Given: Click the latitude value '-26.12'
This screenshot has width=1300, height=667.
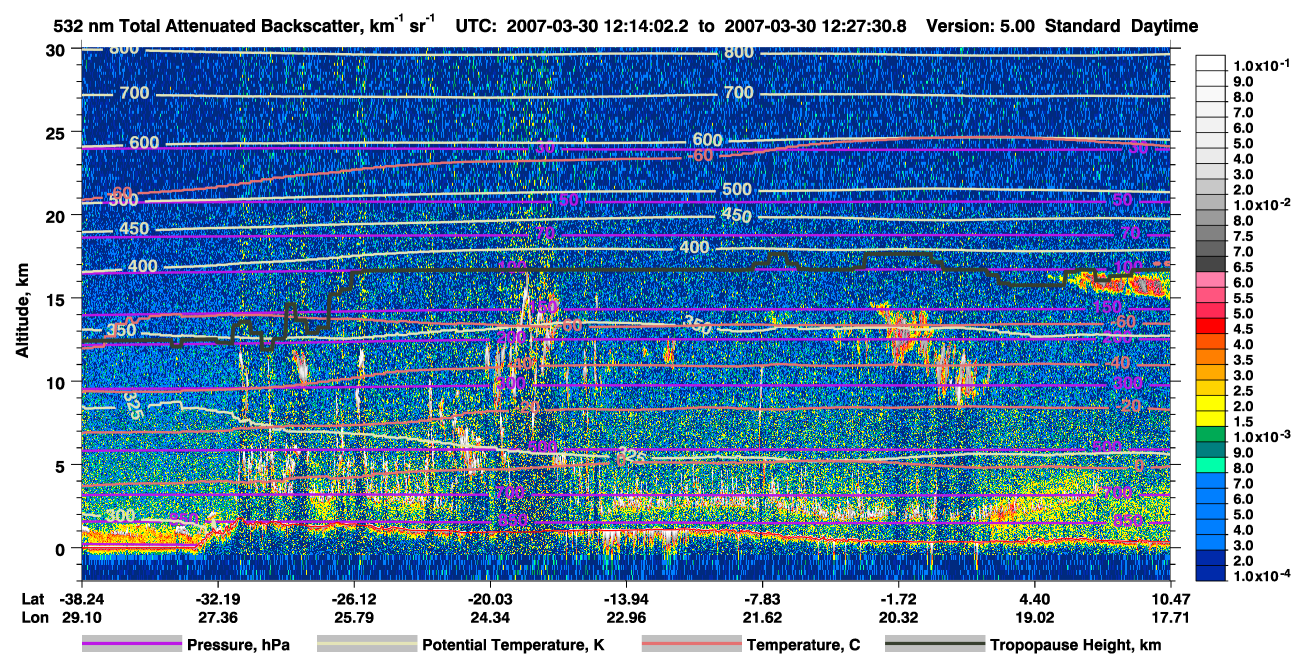Looking at the screenshot, I should click(x=353, y=598).
